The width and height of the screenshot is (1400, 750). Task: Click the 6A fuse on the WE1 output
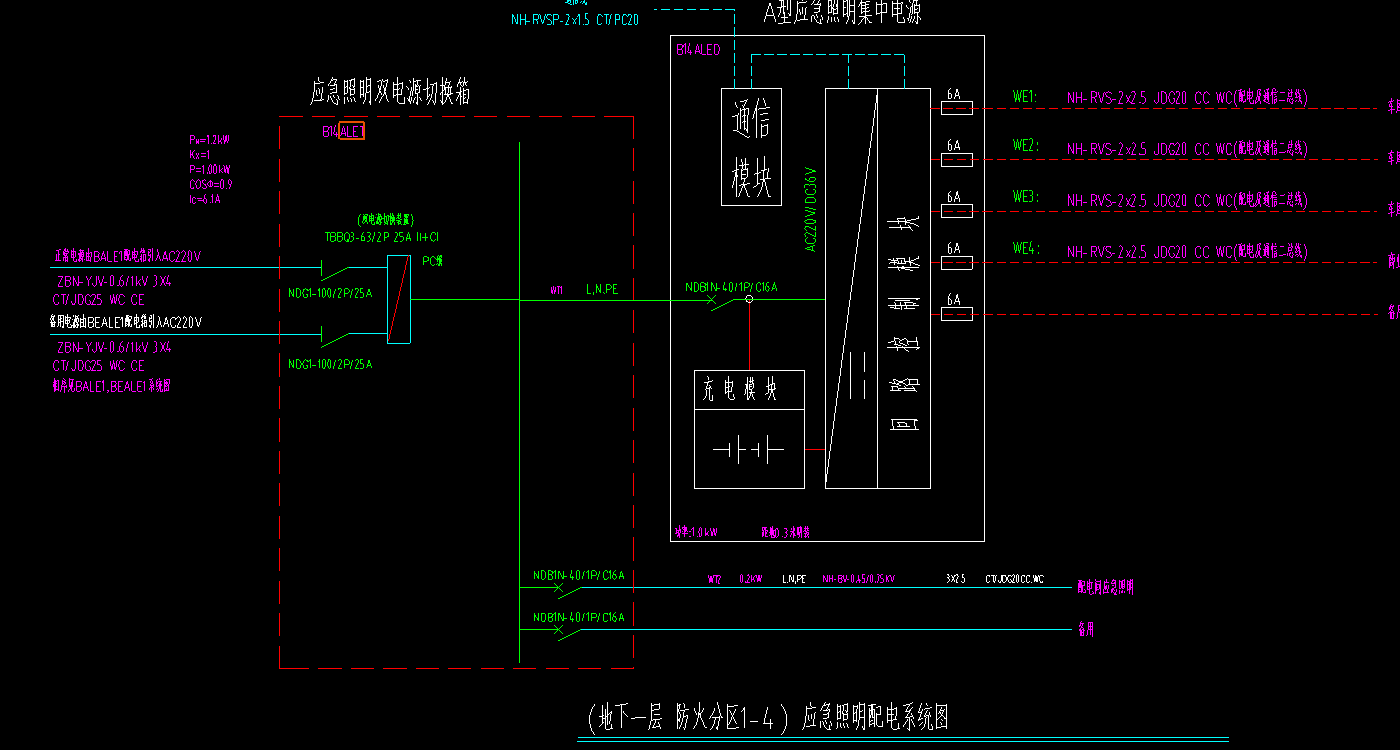[956, 108]
